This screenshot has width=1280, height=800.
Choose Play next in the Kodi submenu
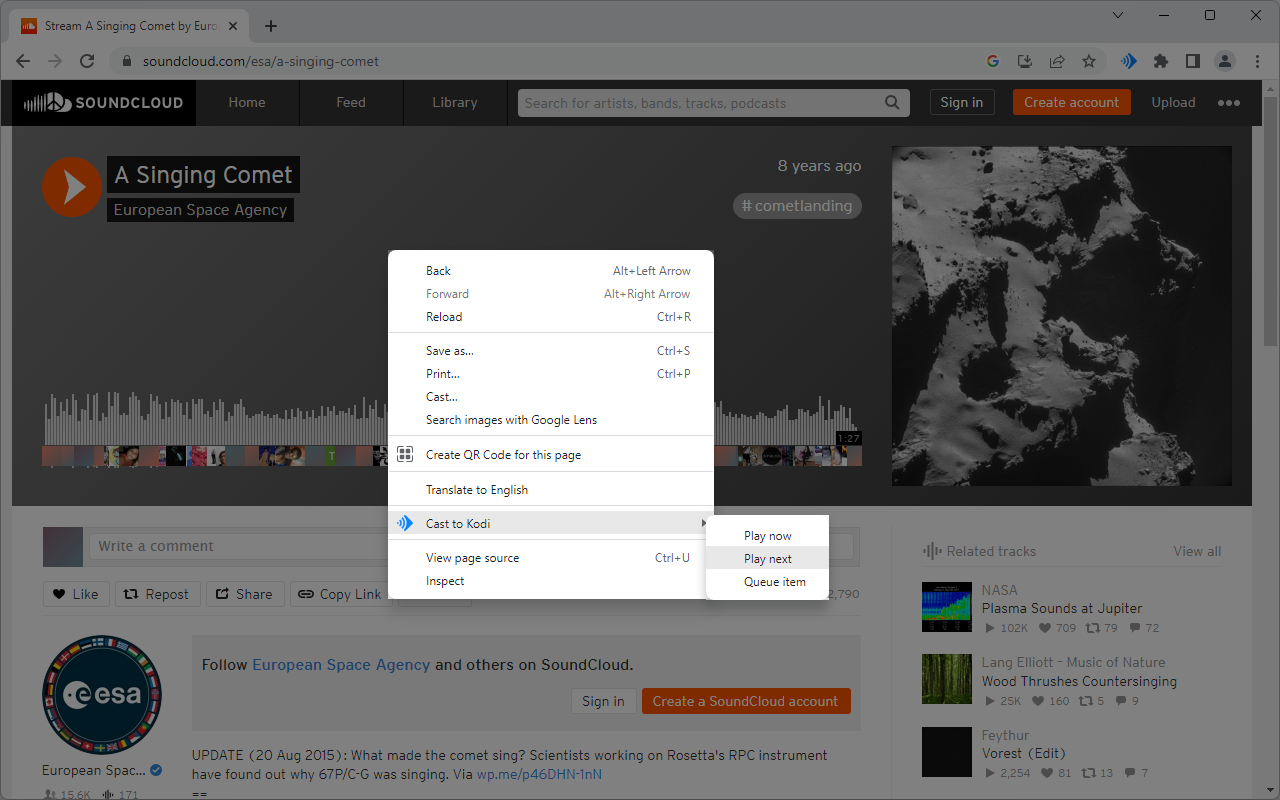767,559
